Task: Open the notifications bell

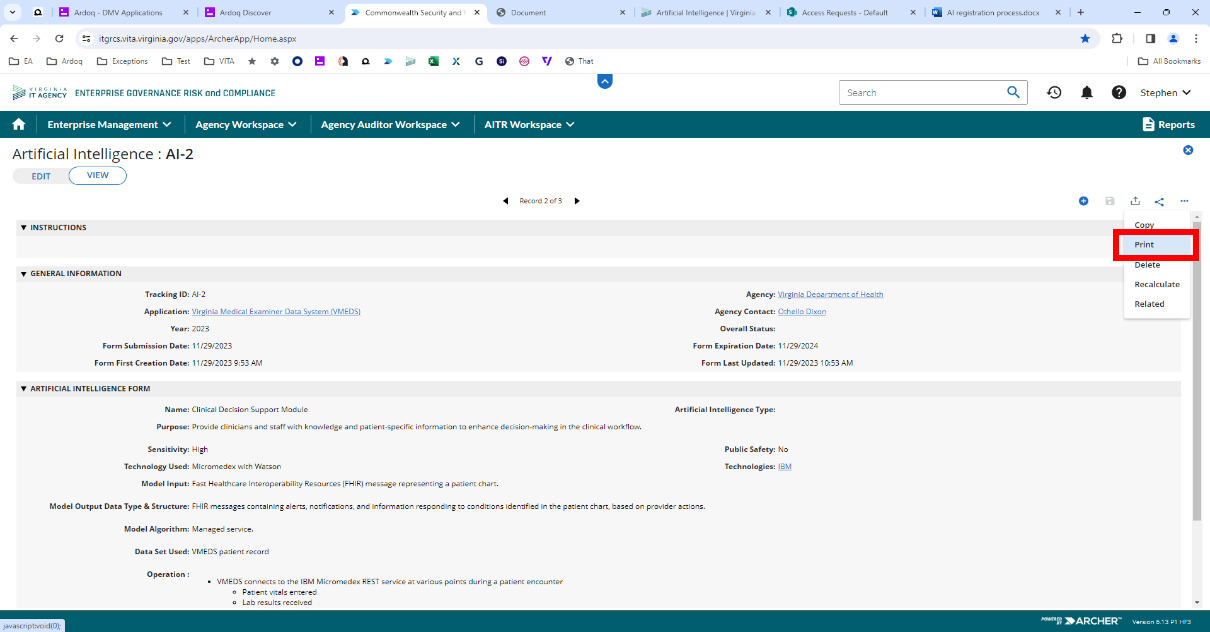Action: [1087, 93]
